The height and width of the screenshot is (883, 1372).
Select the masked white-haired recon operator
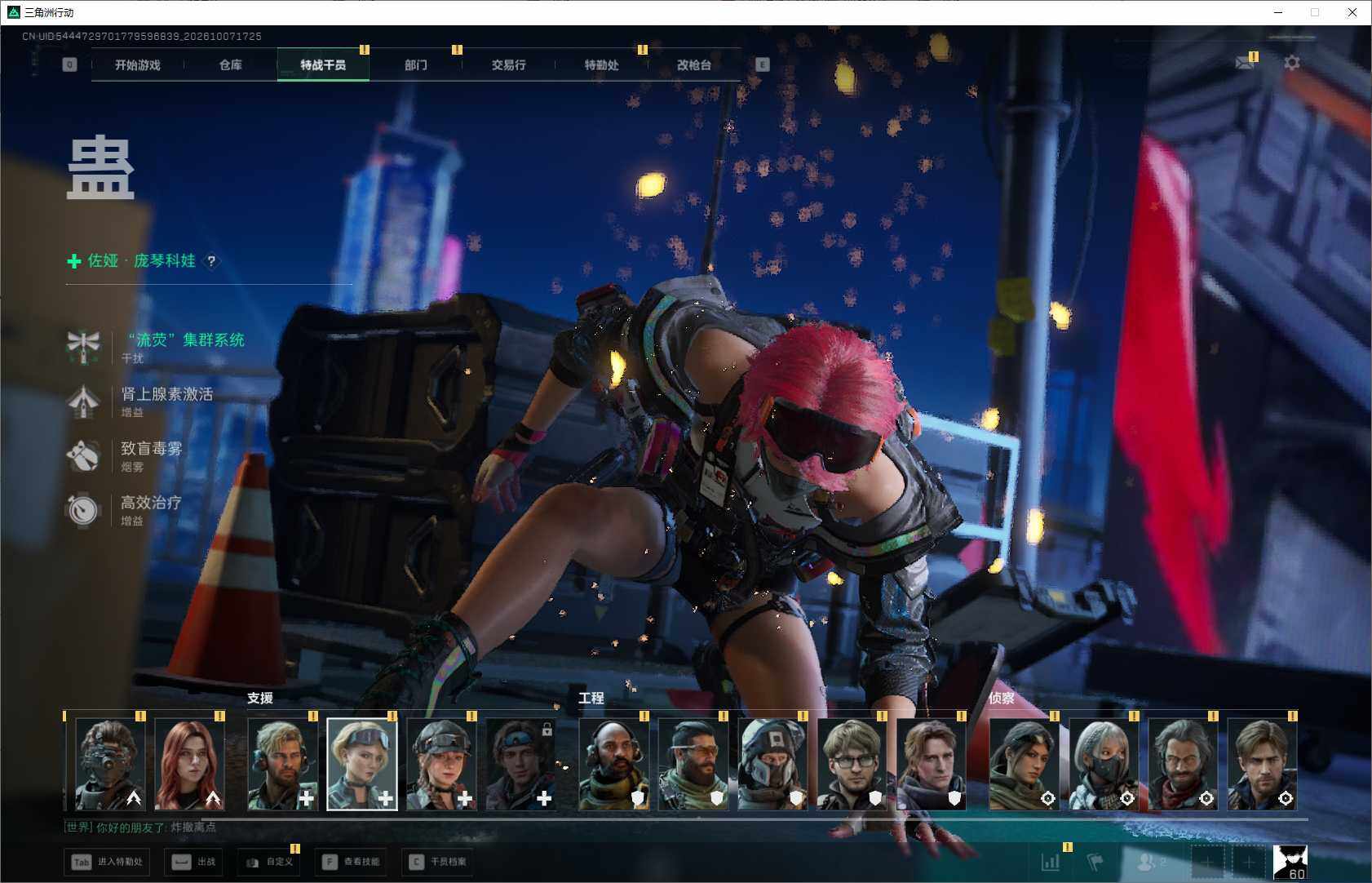[1103, 765]
